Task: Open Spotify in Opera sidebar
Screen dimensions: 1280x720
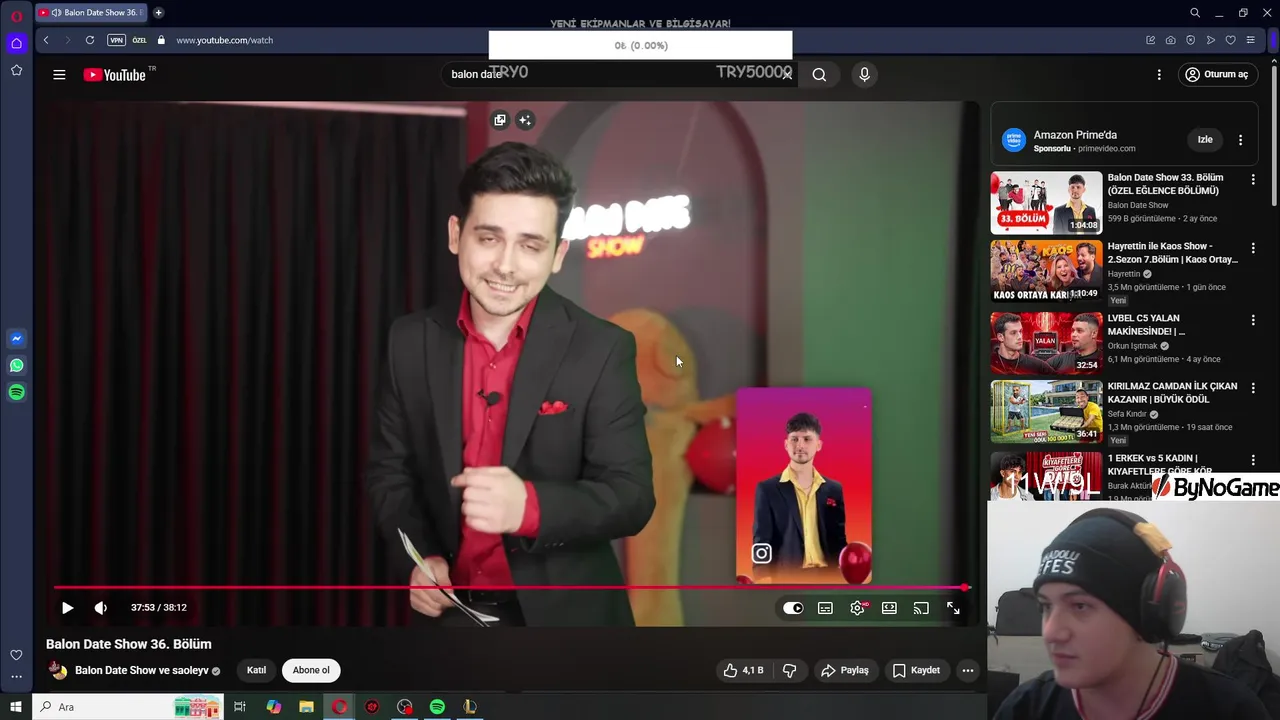Action: point(16,393)
